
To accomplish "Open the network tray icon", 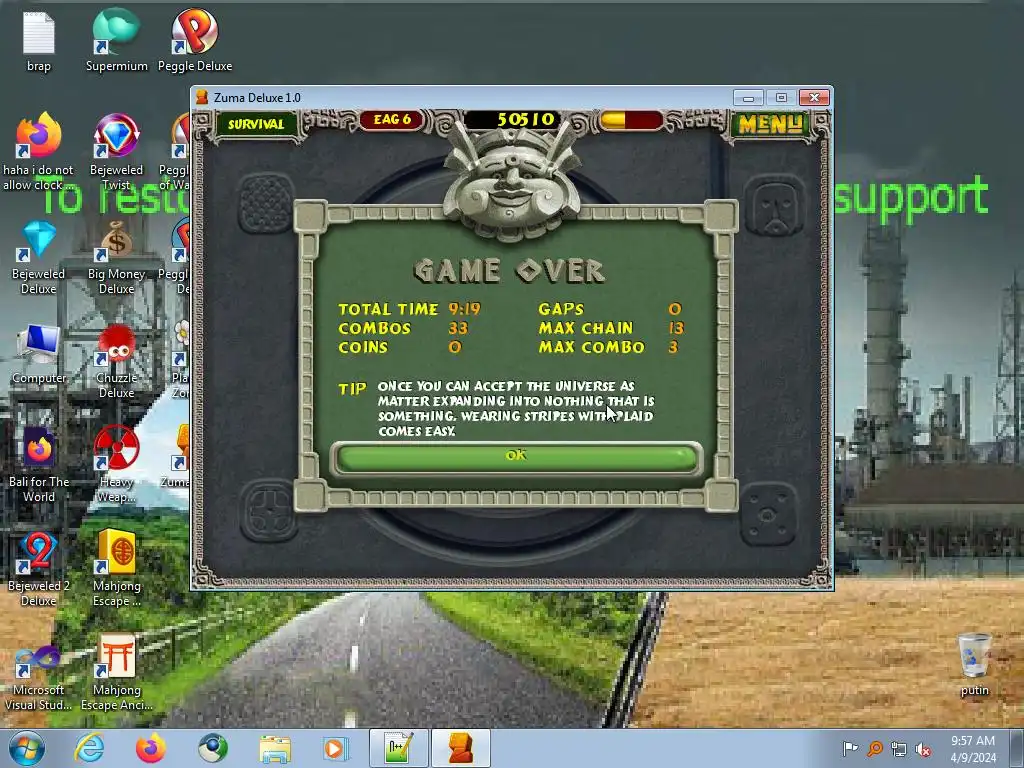I will [x=899, y=749].
